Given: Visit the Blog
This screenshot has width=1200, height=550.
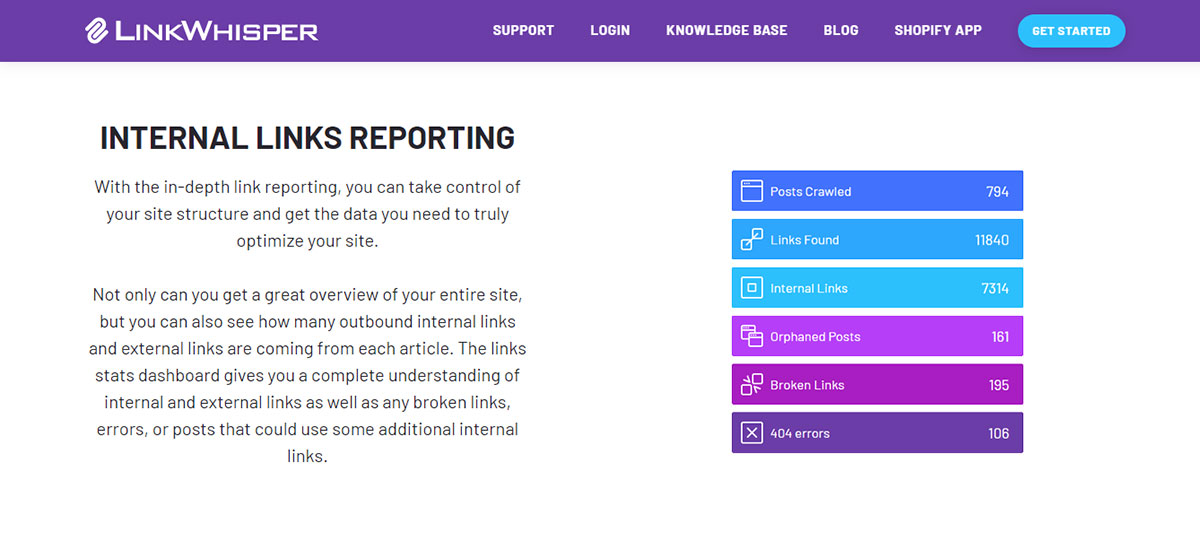Looking at the screenshot, I should click(841, 30).
